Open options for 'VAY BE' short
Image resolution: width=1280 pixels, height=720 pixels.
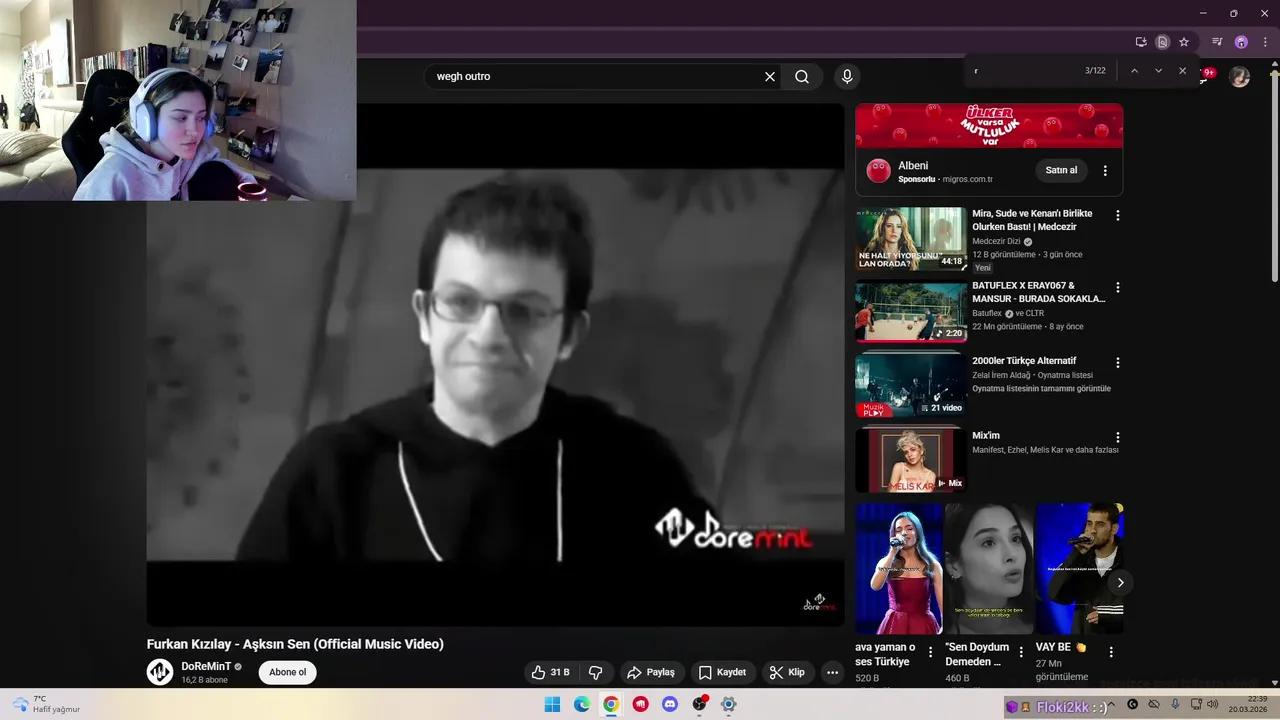(1111, 652)
